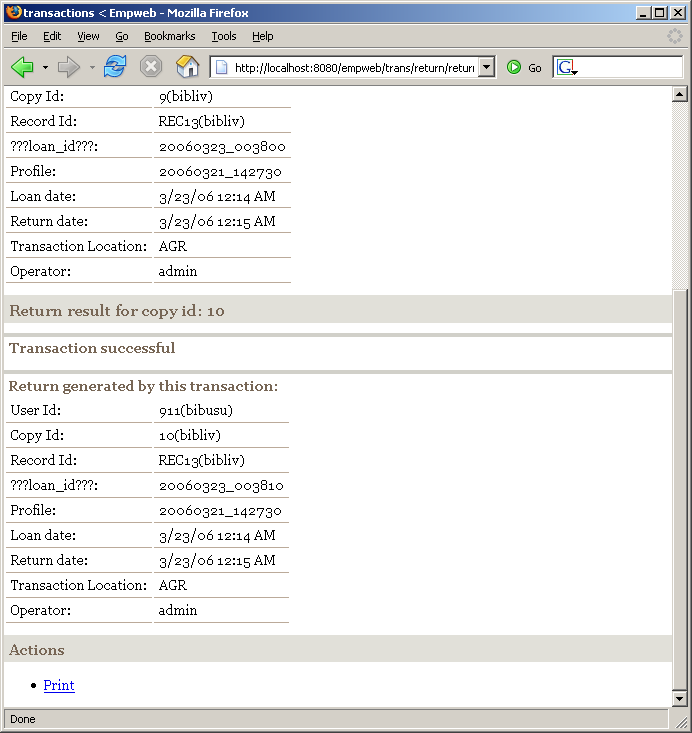Minimize the Firefox window
Screen dimensions: 692x733
[x=643, y=12]
